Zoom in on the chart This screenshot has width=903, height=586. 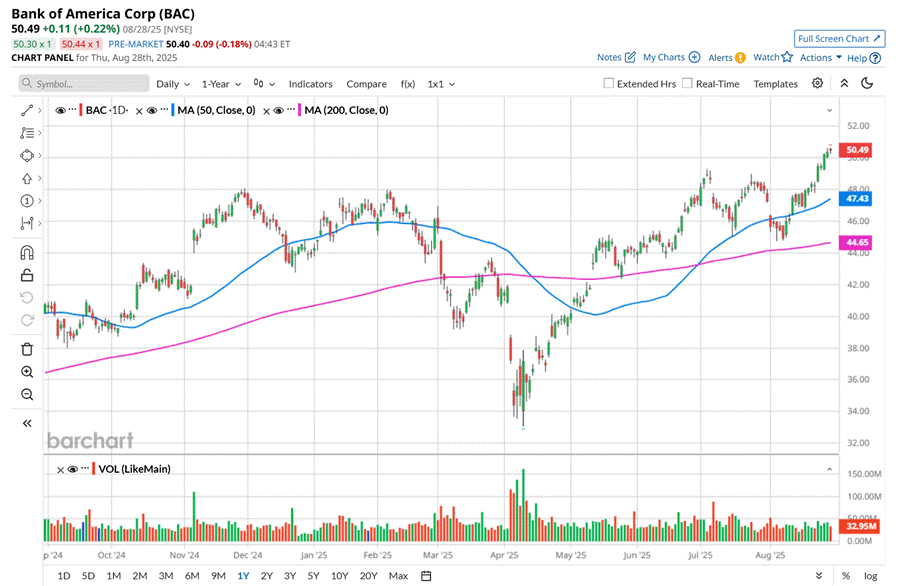(26, 372)
